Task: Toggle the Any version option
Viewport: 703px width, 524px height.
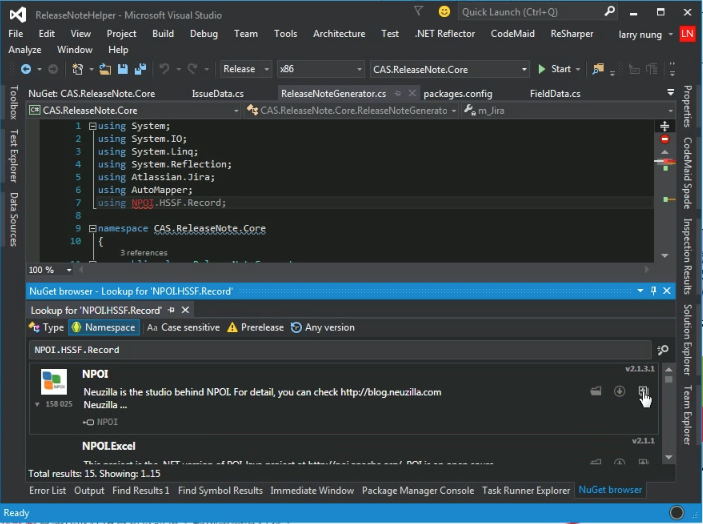Action: click(323, 327)
